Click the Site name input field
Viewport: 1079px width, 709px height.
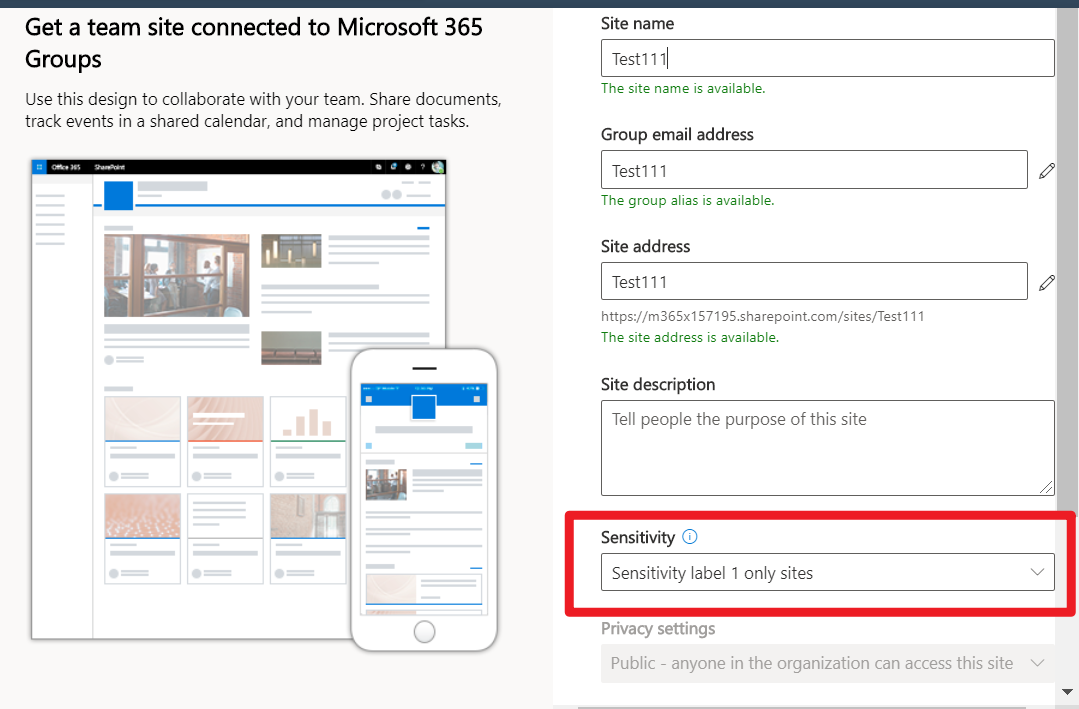click(x=827, y=59)
